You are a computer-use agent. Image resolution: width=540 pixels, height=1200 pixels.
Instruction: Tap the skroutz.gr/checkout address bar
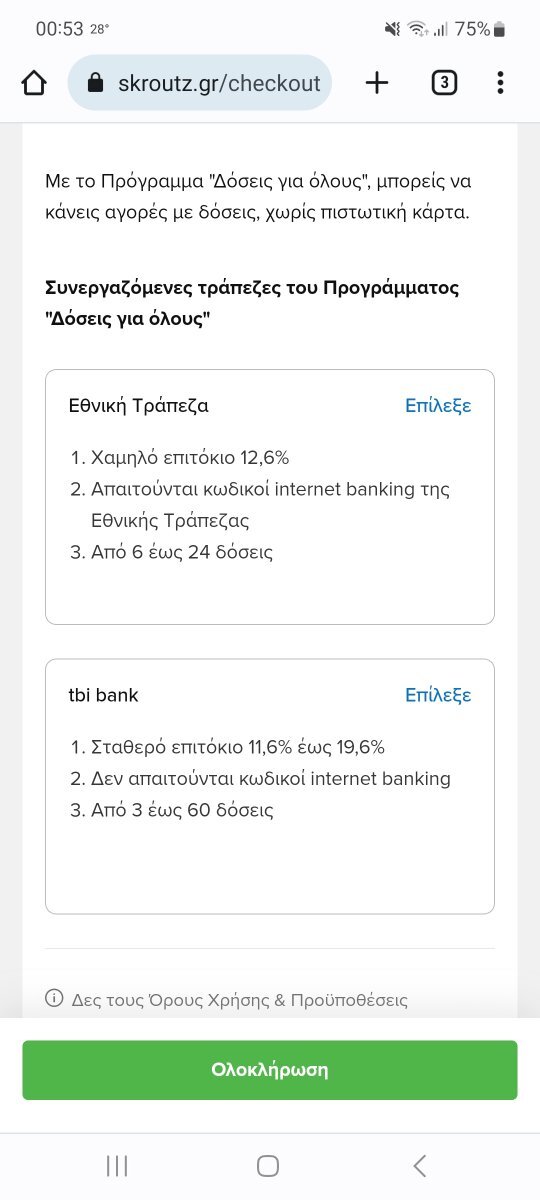point(200,83)
